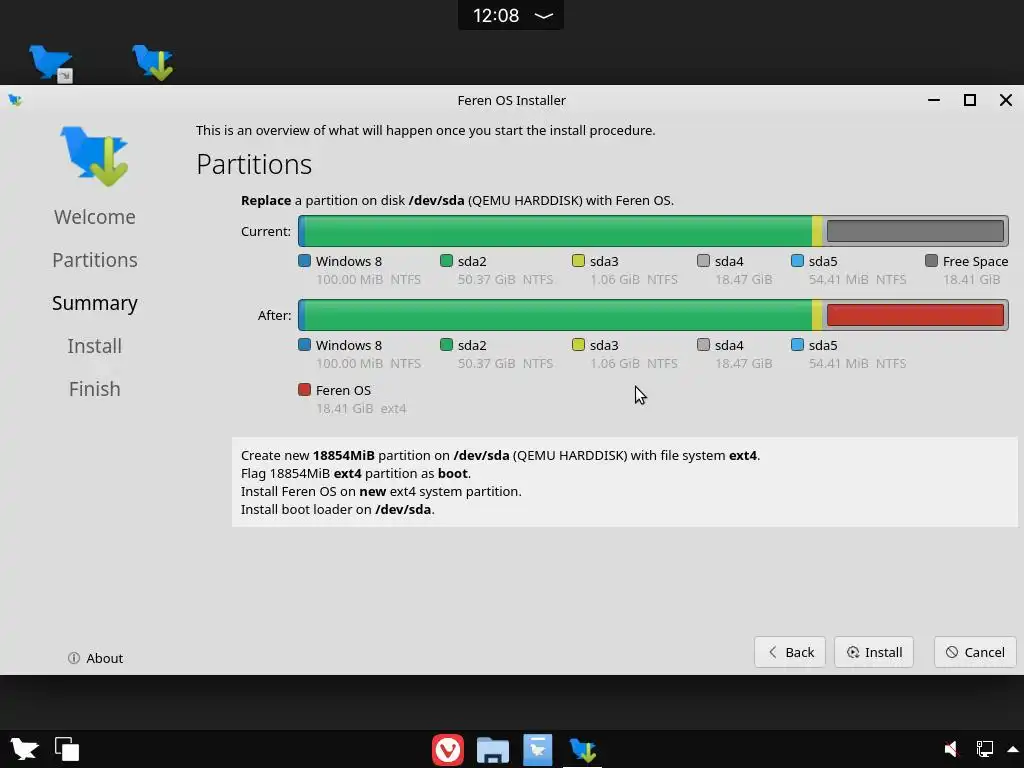Screen dimensions: 1024x768
Task: Click the Free Space legend swatch
Action: pos(931,261)
